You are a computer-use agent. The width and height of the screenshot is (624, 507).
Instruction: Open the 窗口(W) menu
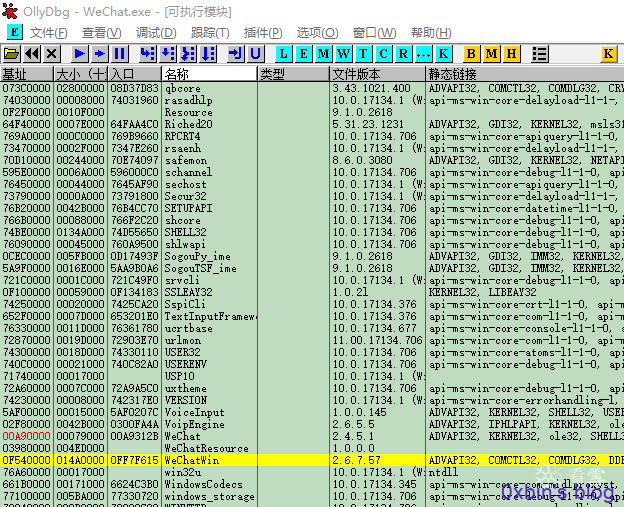tap(374, 33)
